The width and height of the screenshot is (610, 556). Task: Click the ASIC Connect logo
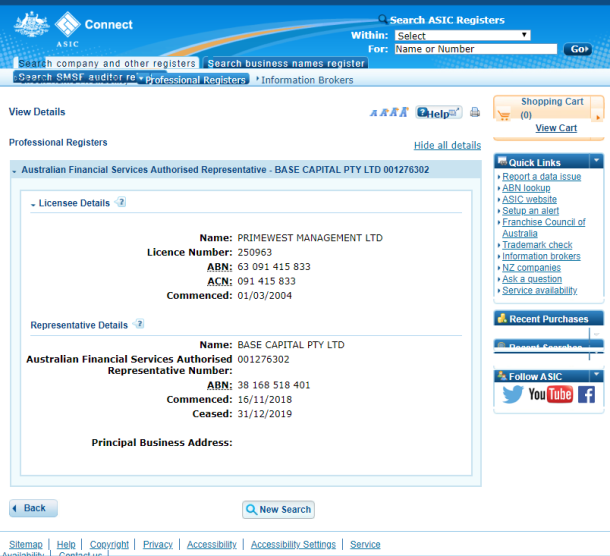pyautogui.click(x=93, y=29)
